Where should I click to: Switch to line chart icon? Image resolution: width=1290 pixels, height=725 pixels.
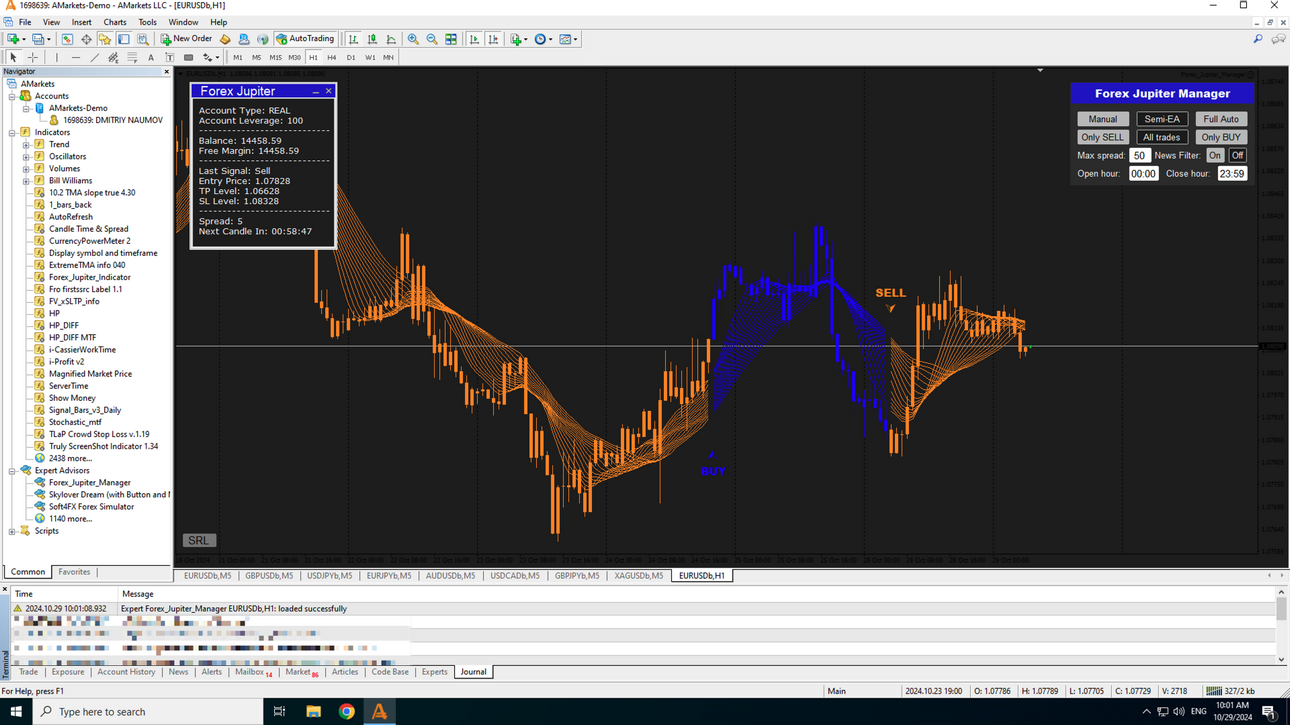(391, 39)
